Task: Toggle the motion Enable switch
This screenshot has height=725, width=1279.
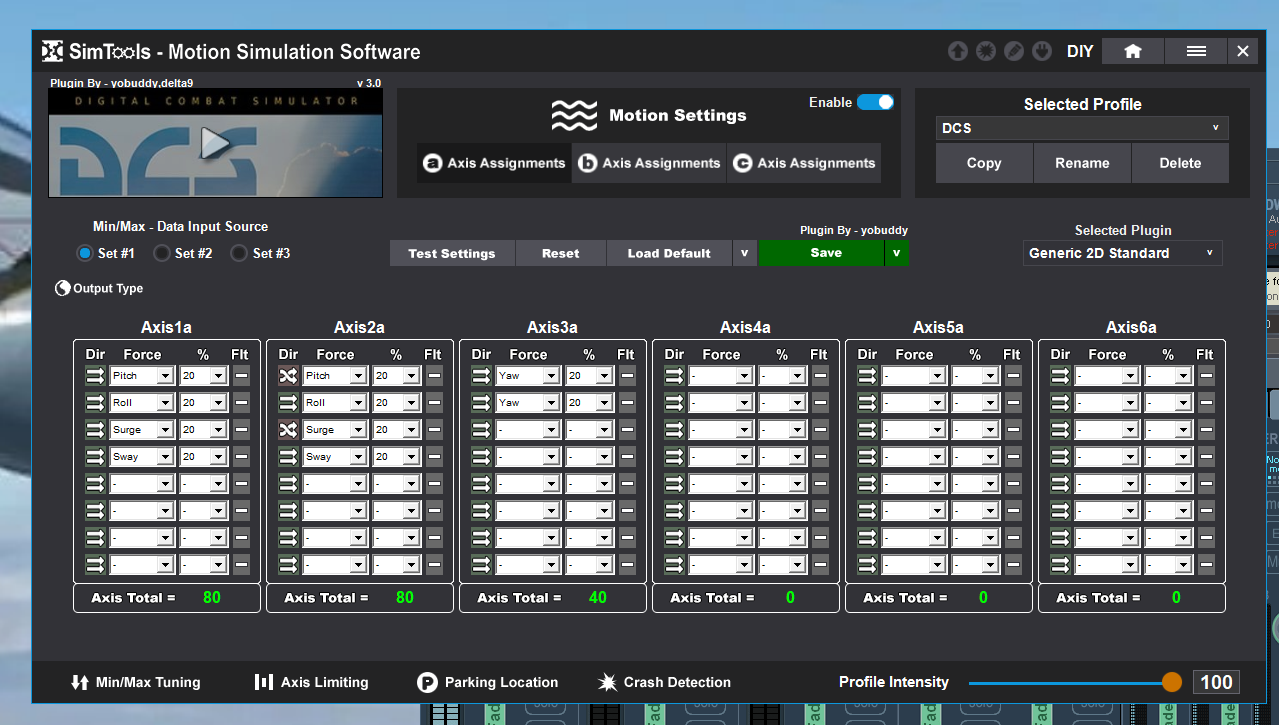Action: pyautogui.click(x=875, y=102)
